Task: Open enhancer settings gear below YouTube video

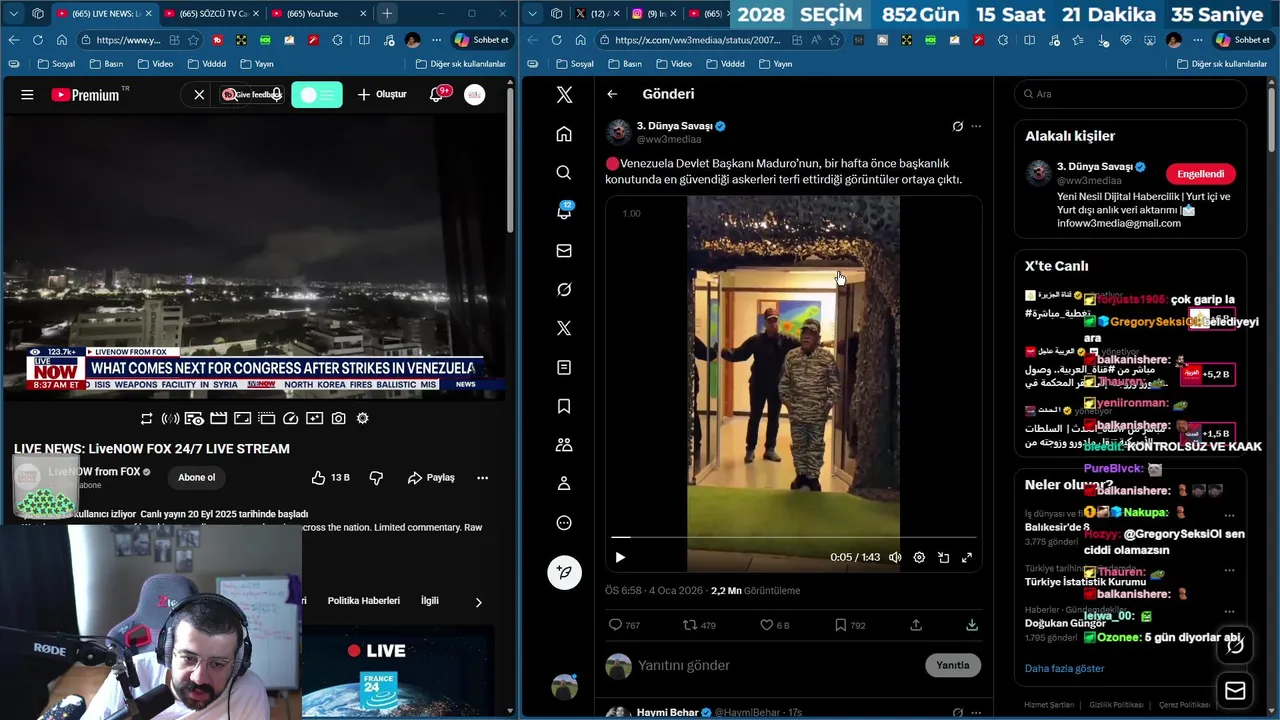Action: (363, 418)
